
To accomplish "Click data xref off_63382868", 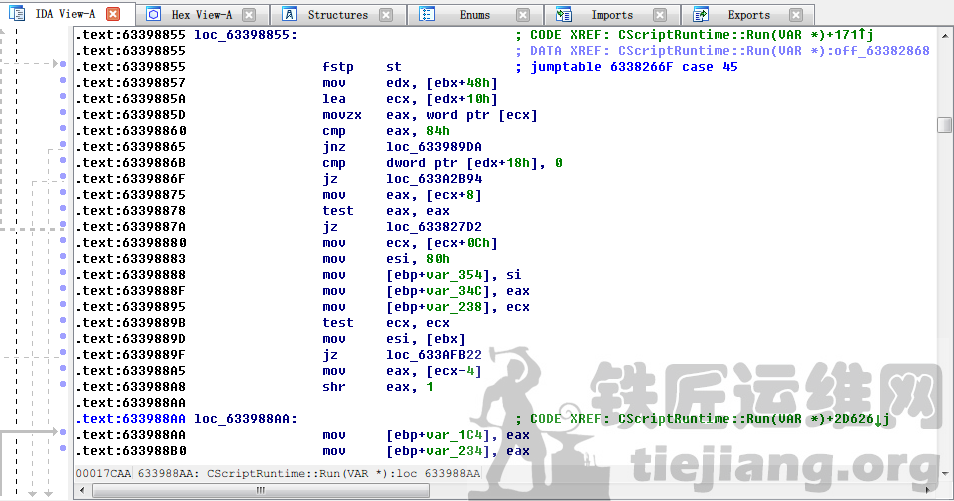I will pyautogui.click(x=882, y=51).
